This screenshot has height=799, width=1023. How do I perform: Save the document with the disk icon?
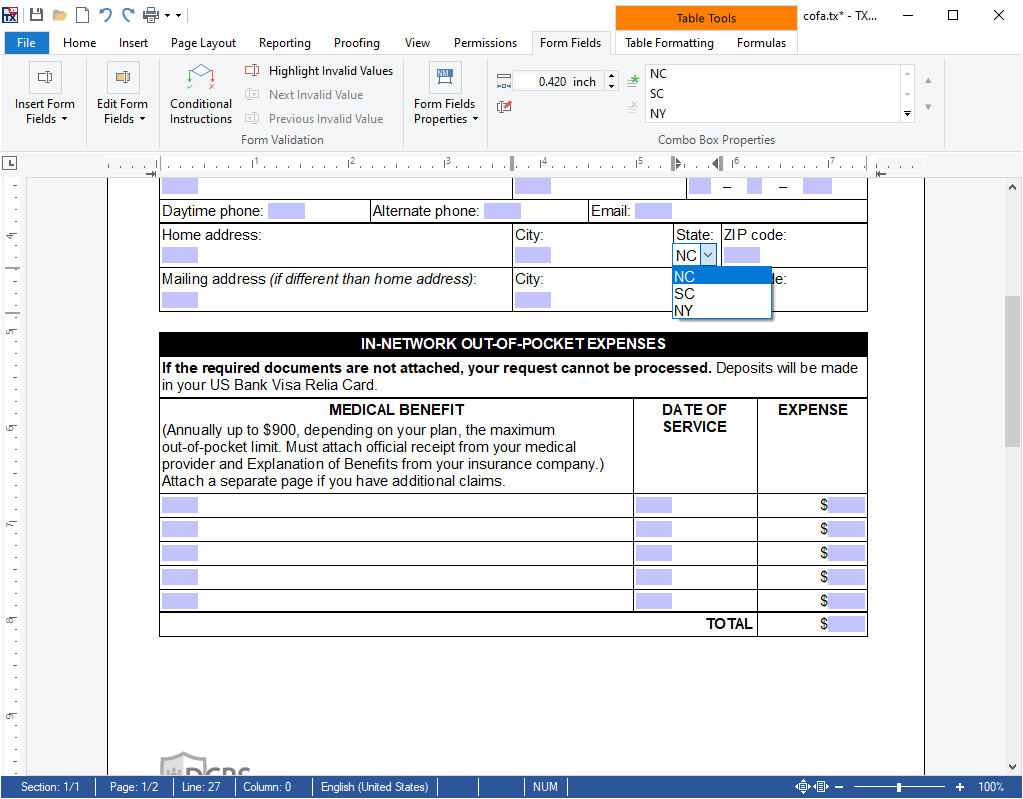point(38,15)
